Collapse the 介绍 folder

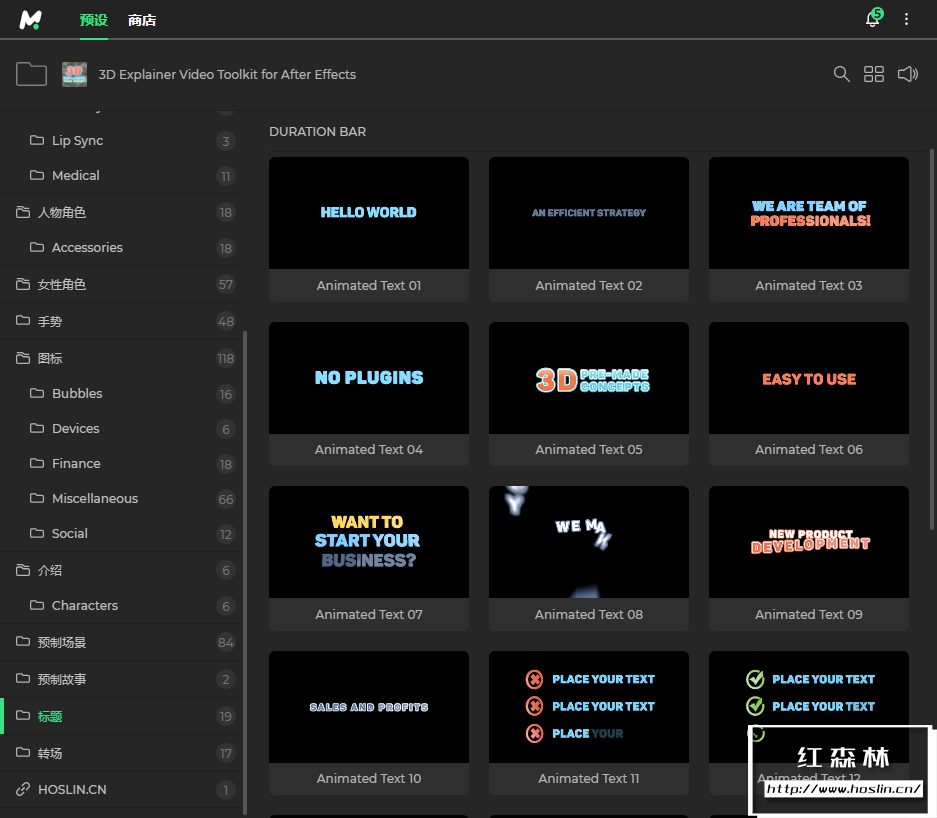pyautogui.click(x=50, y=570)
